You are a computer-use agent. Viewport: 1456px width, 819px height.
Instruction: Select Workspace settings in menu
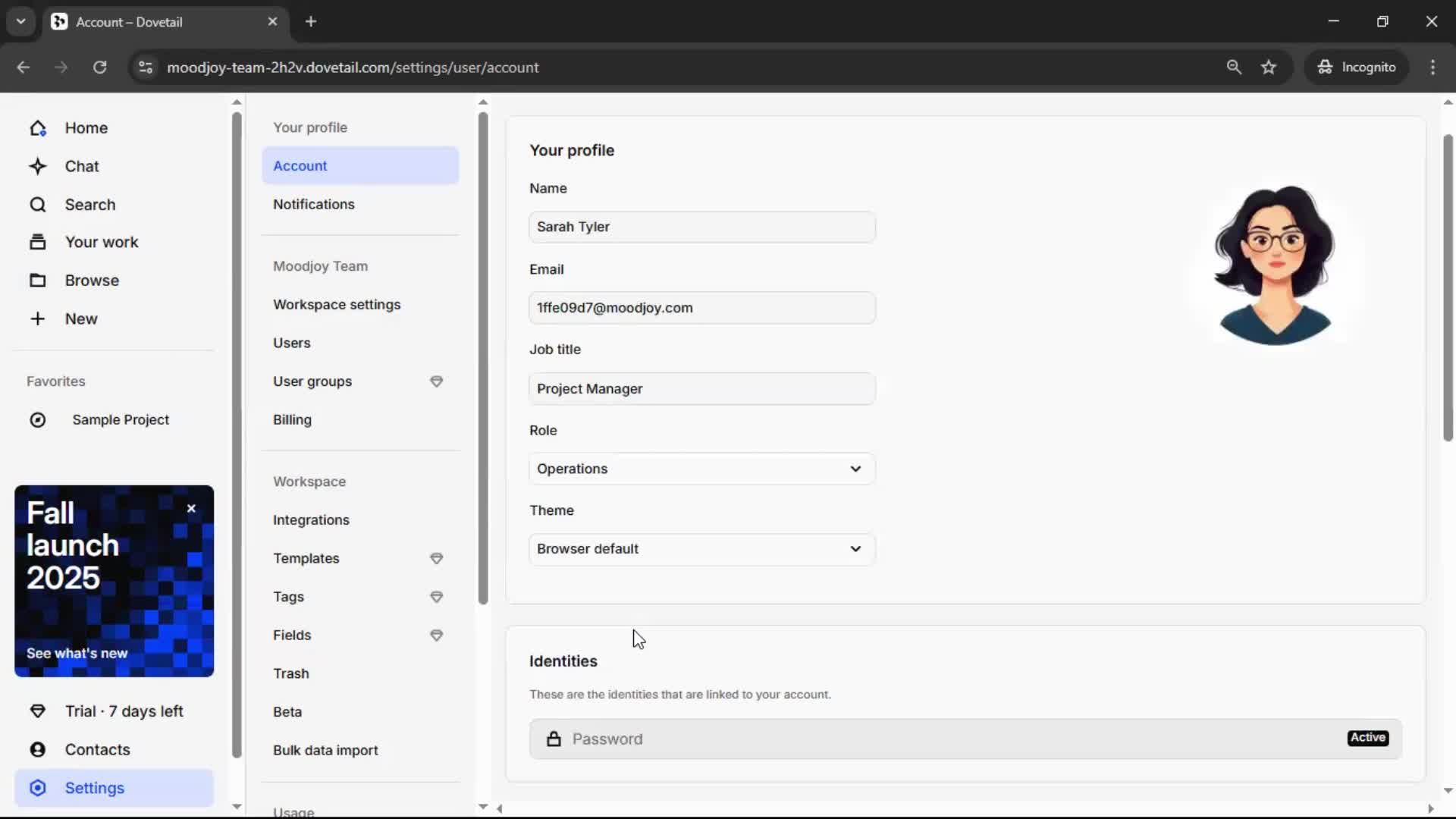[x=337, y=305]
